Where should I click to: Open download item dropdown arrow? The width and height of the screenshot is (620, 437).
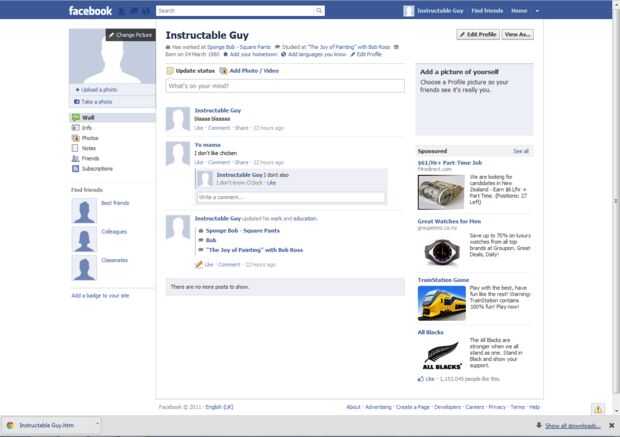tap(97, 423)
